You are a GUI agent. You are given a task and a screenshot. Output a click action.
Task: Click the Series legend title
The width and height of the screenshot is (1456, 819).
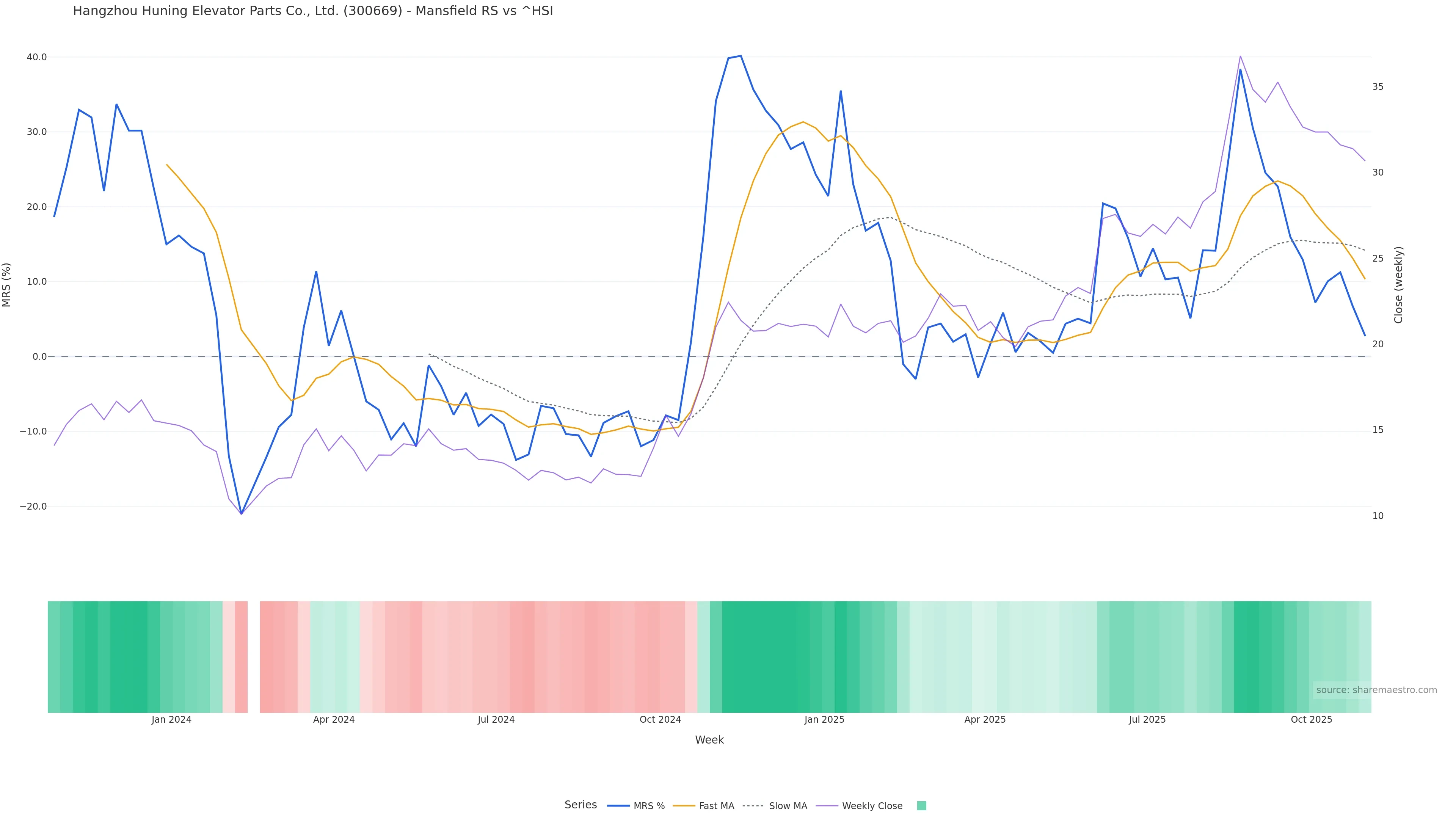581,805
